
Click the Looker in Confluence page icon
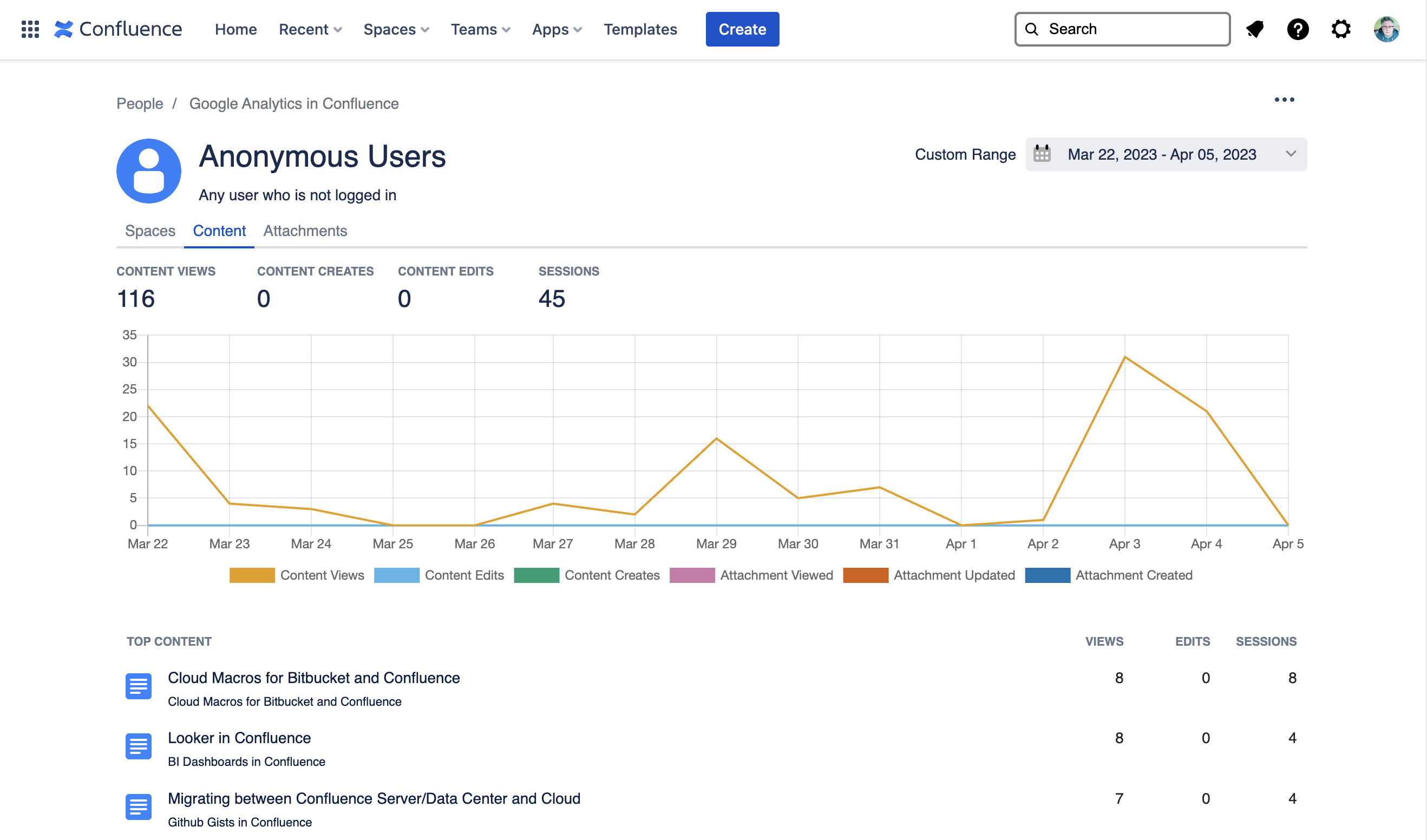[x=138, y=746]
